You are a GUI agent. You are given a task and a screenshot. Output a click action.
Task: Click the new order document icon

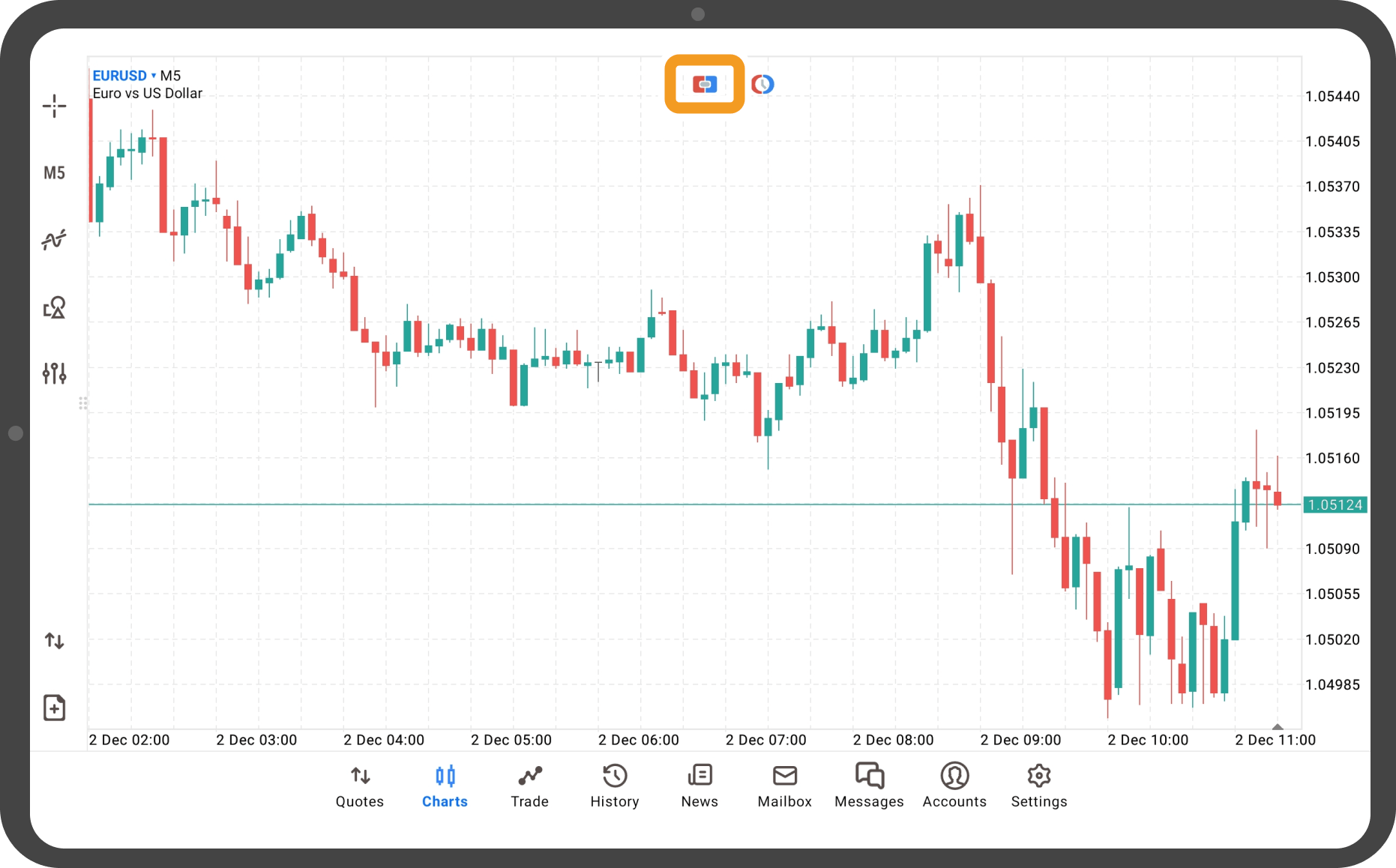(54, 708)
